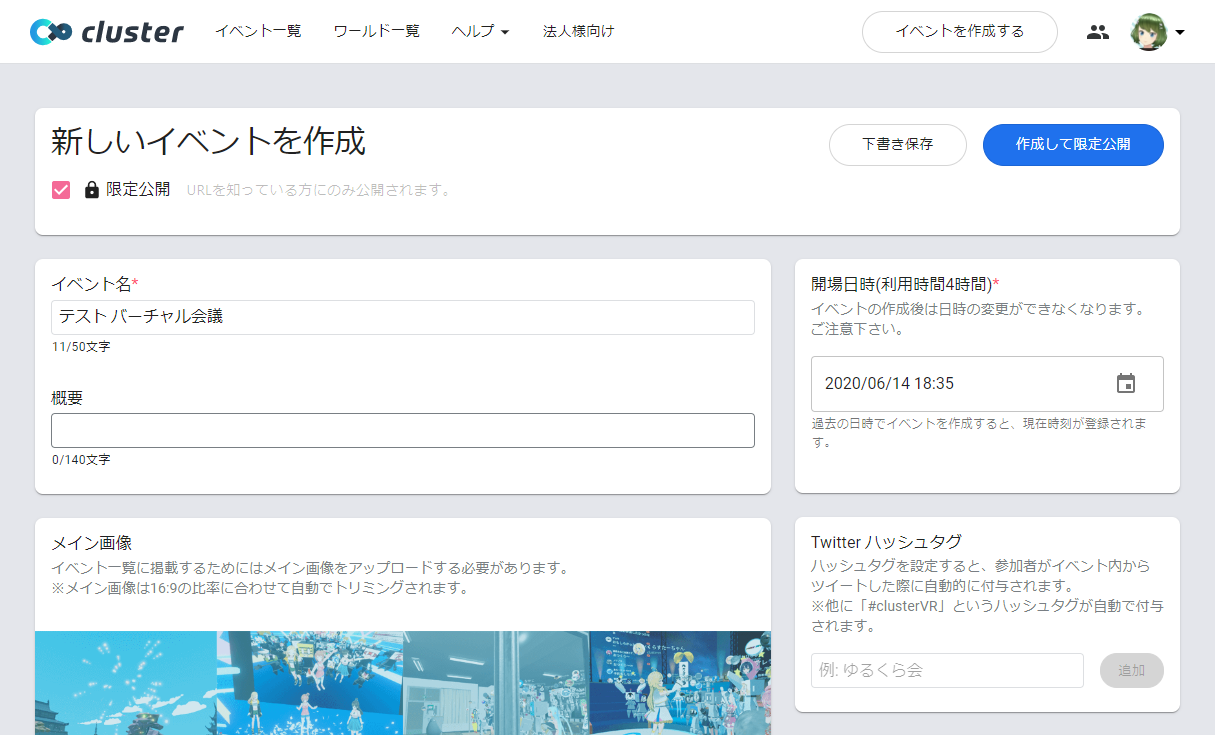Click the cluster logo icon
Screen dimensions: 1215x735
50,31
